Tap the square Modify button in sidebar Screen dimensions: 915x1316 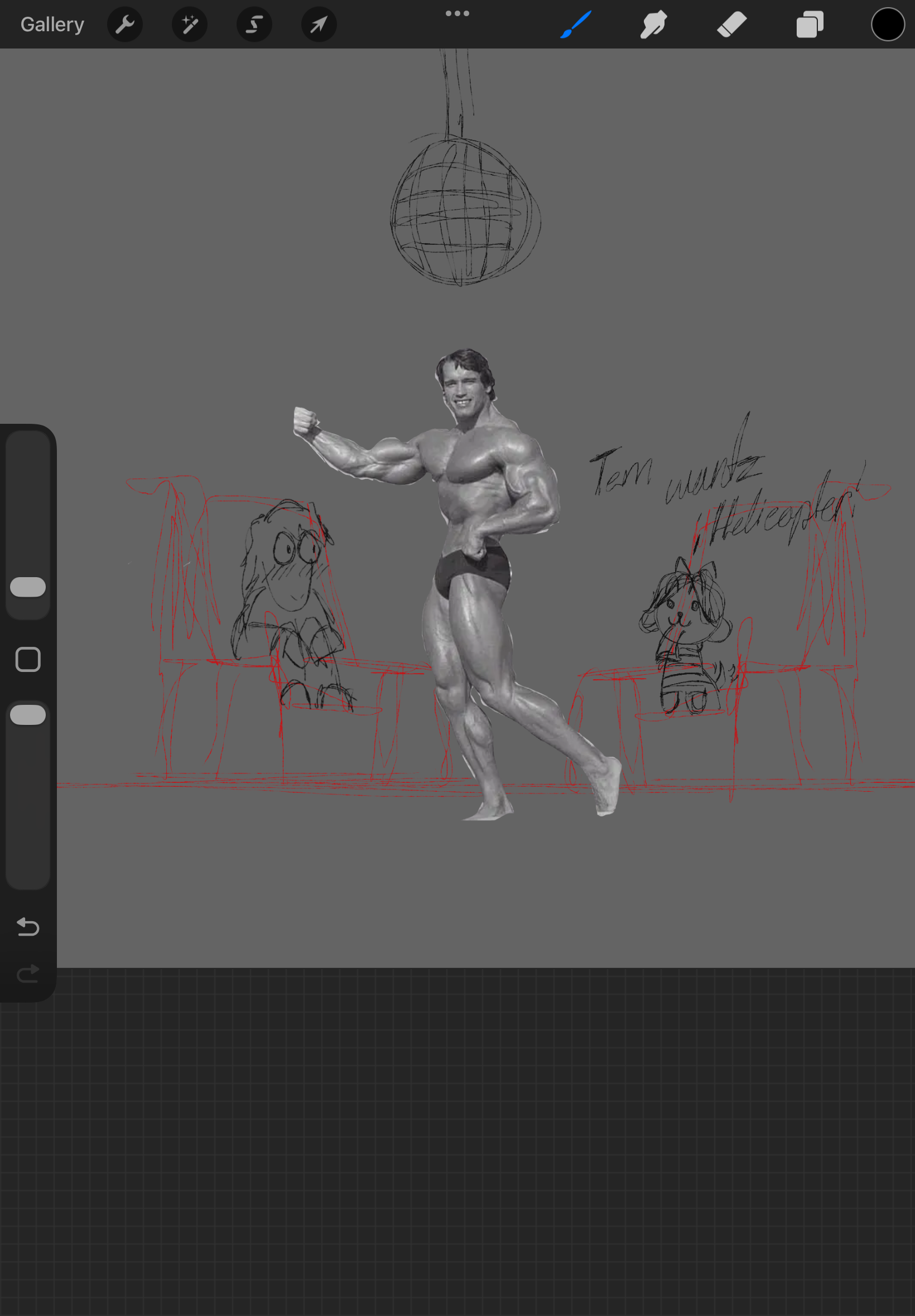point(28,660)
